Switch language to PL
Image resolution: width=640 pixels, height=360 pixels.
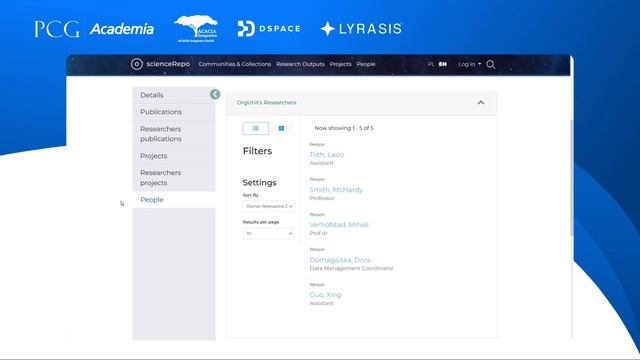point(431,64)
